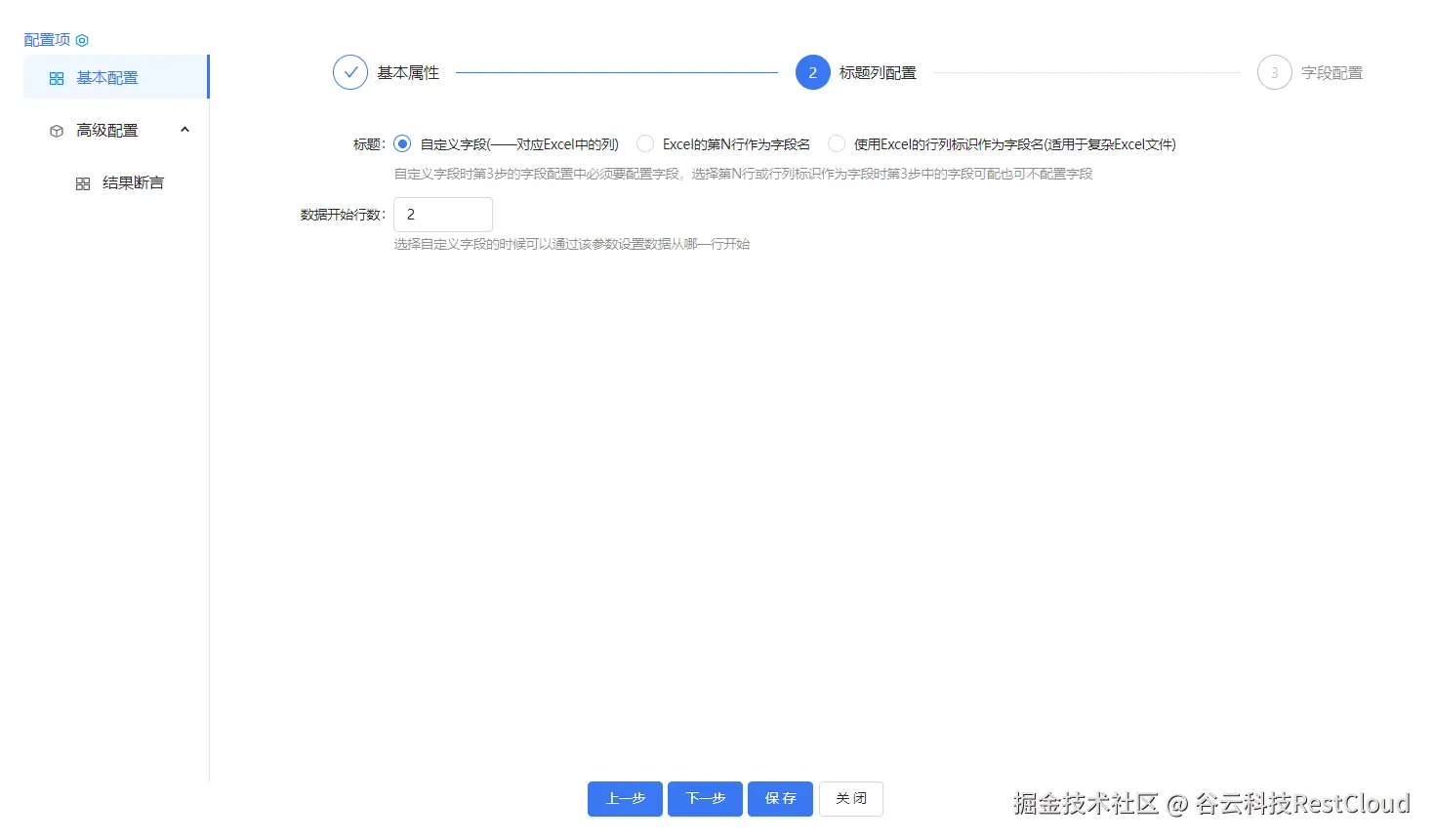1434x840 pixels.
Task: Click the 数据开始行数 input field
Action: point(442,215)
